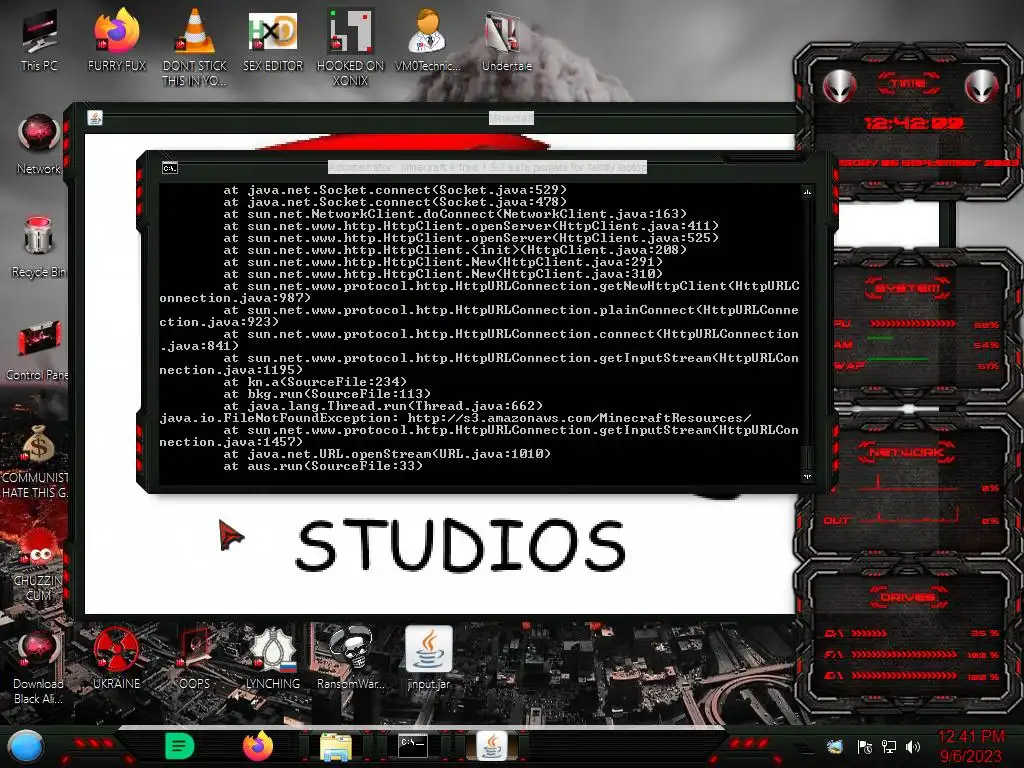
Task: Click the right alien head on TIME widget
Action: 982,86
